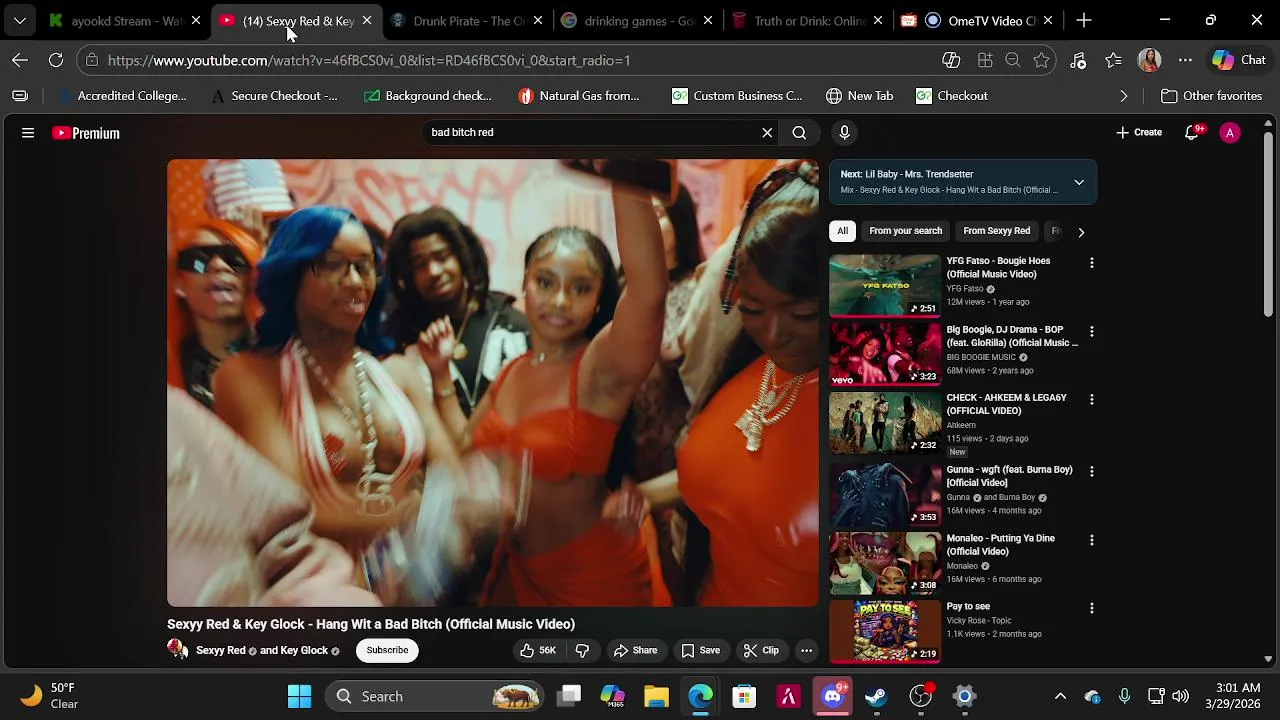Switch to the Drunk Pirate tab

469,20
